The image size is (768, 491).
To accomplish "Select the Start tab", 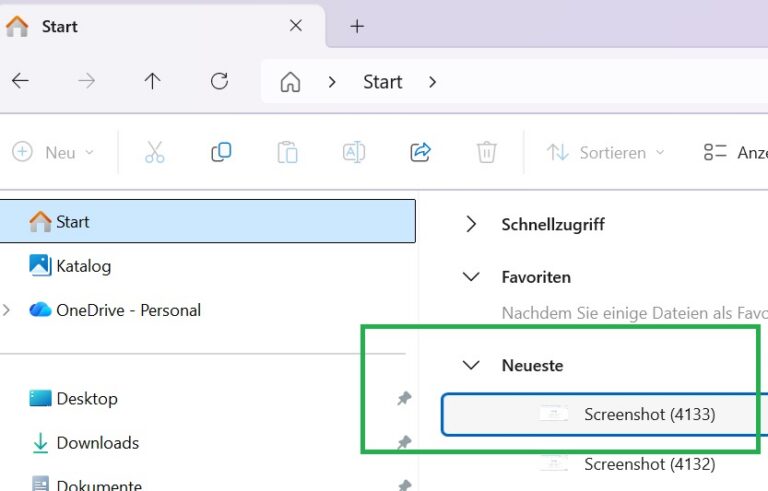I will (x=162, y=26).
